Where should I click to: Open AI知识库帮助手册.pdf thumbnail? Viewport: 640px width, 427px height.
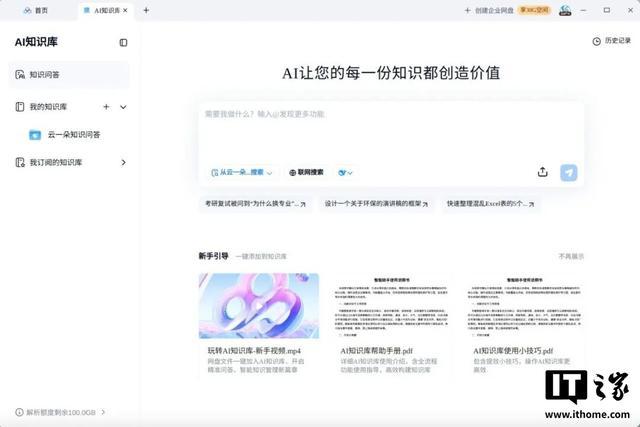[391, 306]
